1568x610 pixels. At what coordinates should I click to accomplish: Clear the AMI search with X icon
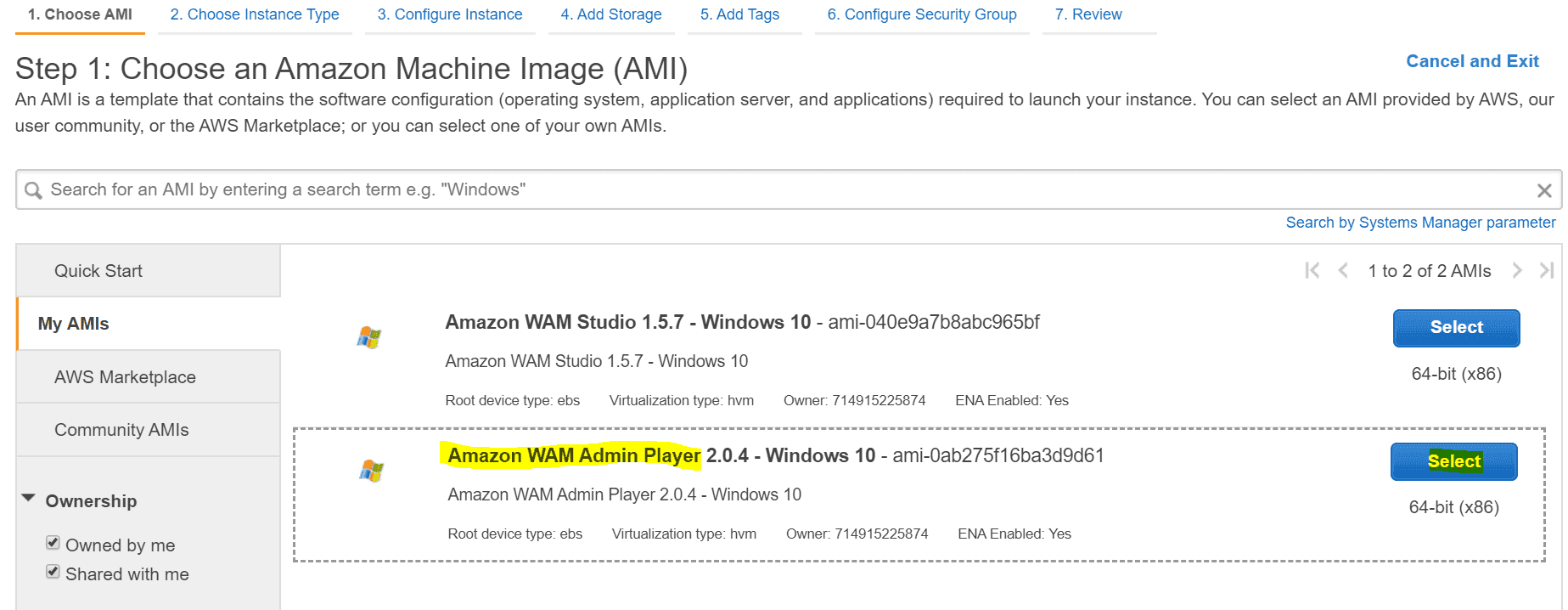pyautogui.click(x=1544, y=191)
